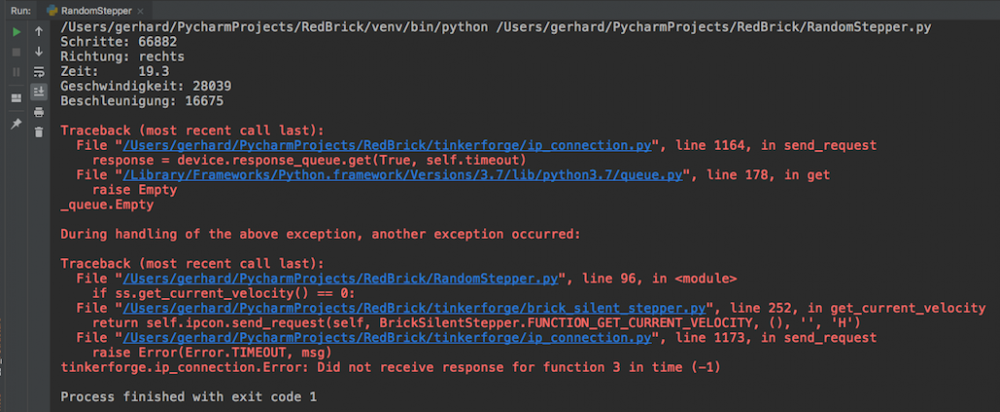The height and width of the screenshot is (412, 1000).
Task: Print console output with printer icon
Action: coord(39,112)
